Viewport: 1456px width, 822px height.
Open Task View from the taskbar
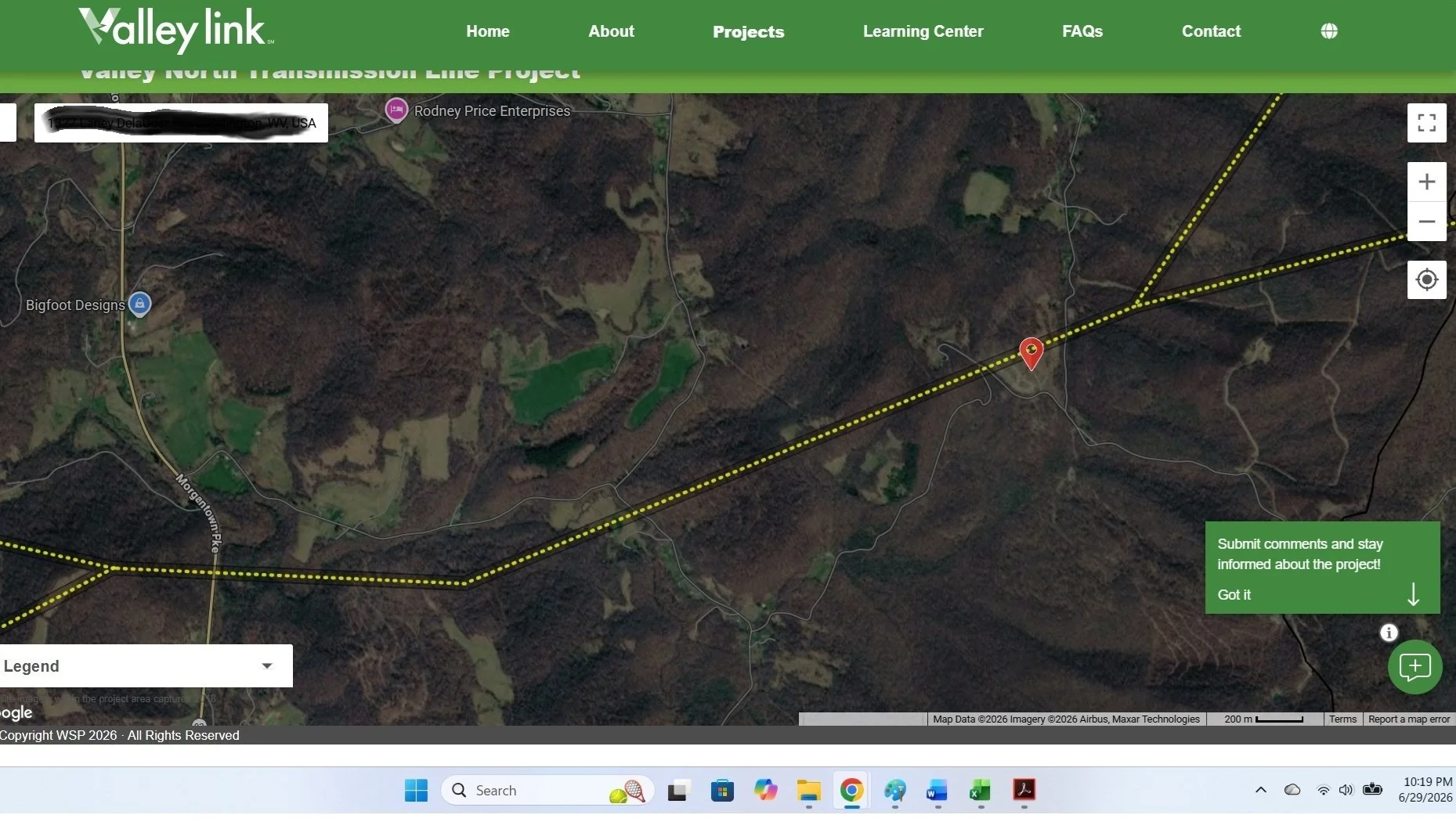pos(677,791)
